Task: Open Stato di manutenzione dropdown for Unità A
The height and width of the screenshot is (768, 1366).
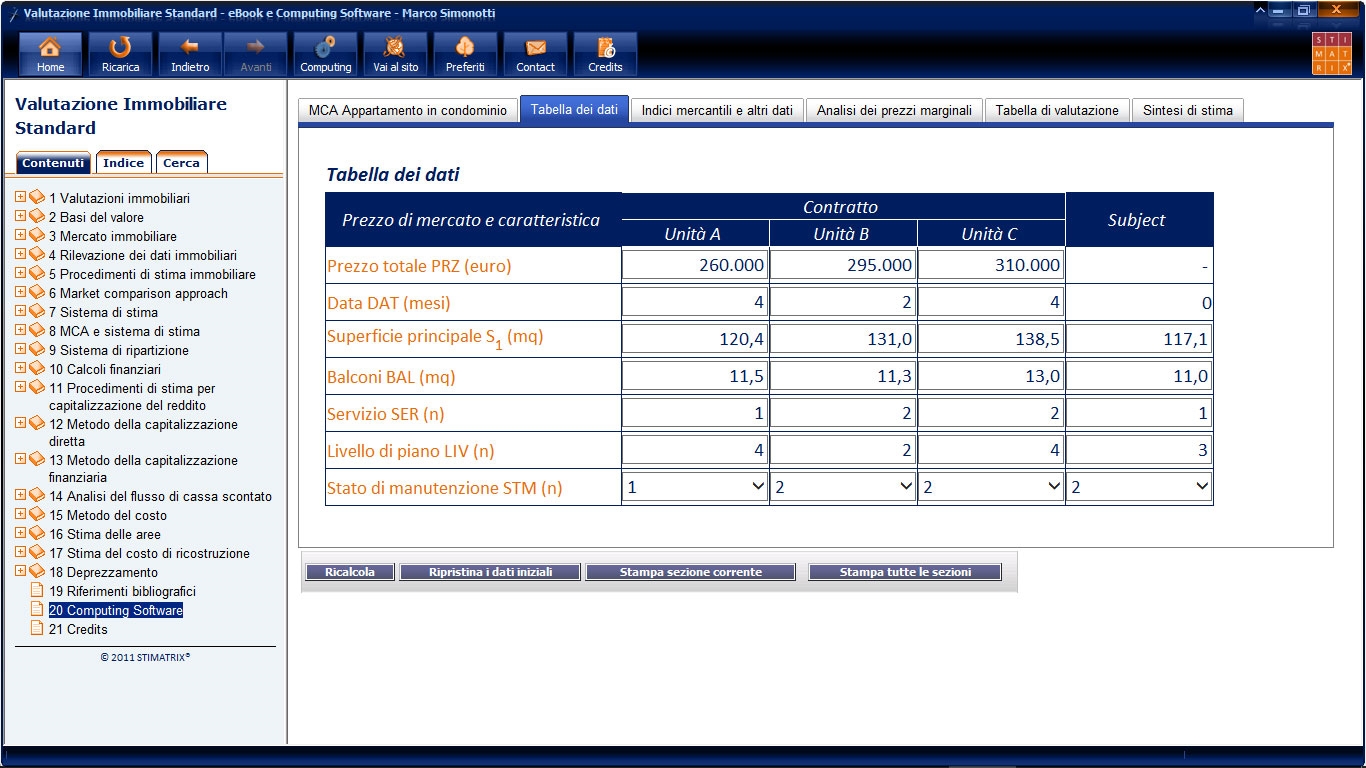Action: pyautogui.click(x=695, y=488)
